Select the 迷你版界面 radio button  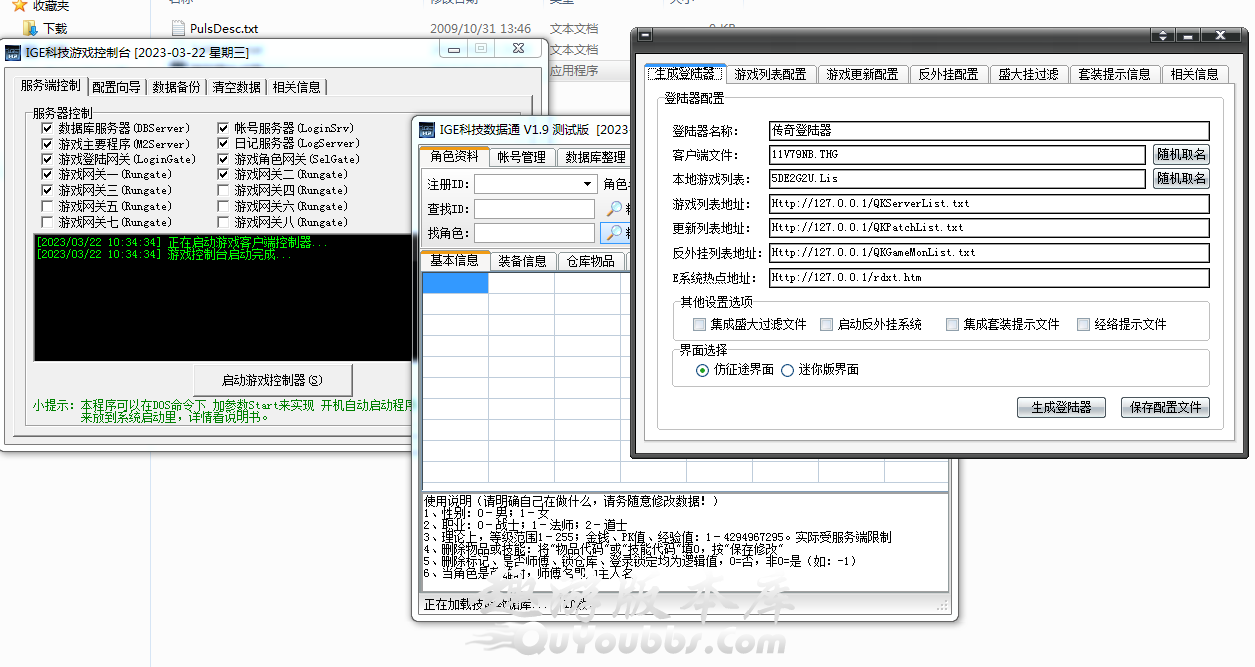coord(788,370)
